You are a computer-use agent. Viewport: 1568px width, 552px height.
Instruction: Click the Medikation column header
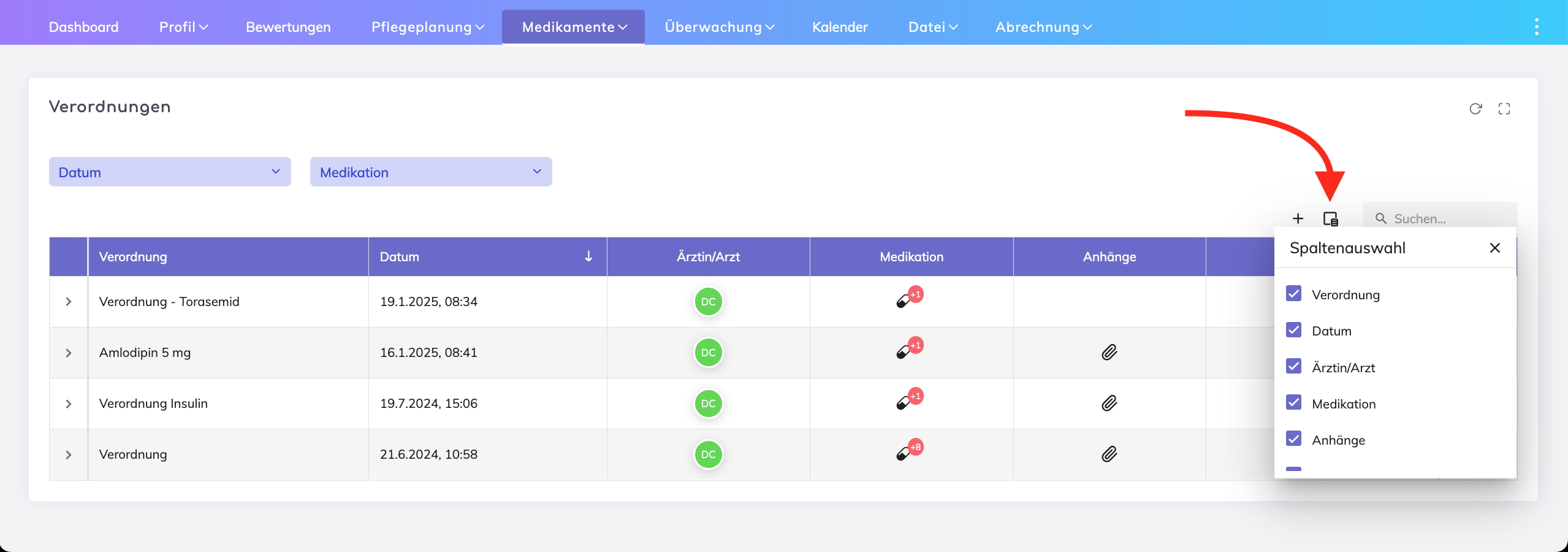pyautogui.click(x=911, y=256)
